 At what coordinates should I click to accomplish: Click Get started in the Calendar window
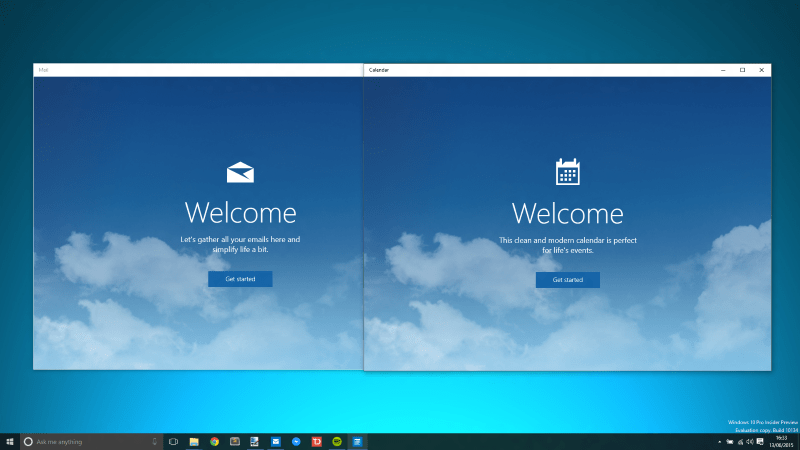coord(567,280)
